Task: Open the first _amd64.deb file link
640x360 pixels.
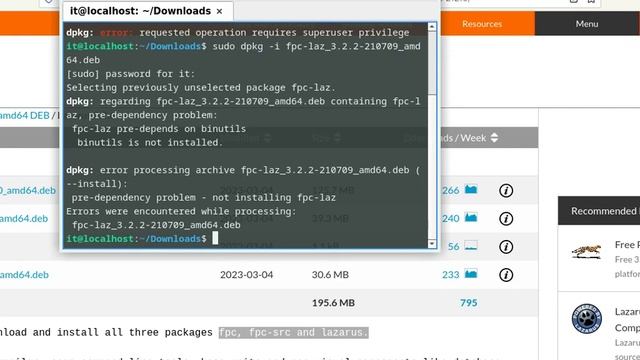Action: [x=28, y=190]
